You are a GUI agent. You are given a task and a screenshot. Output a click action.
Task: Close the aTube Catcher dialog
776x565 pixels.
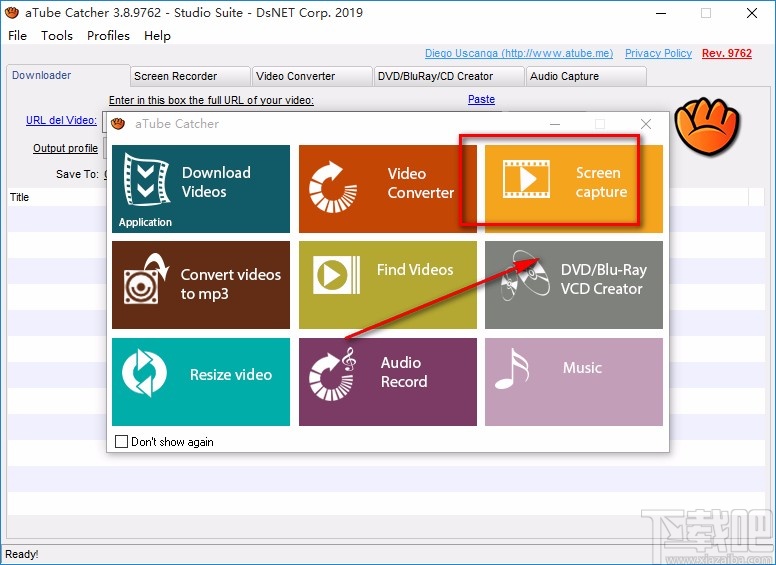click(645, 124)
